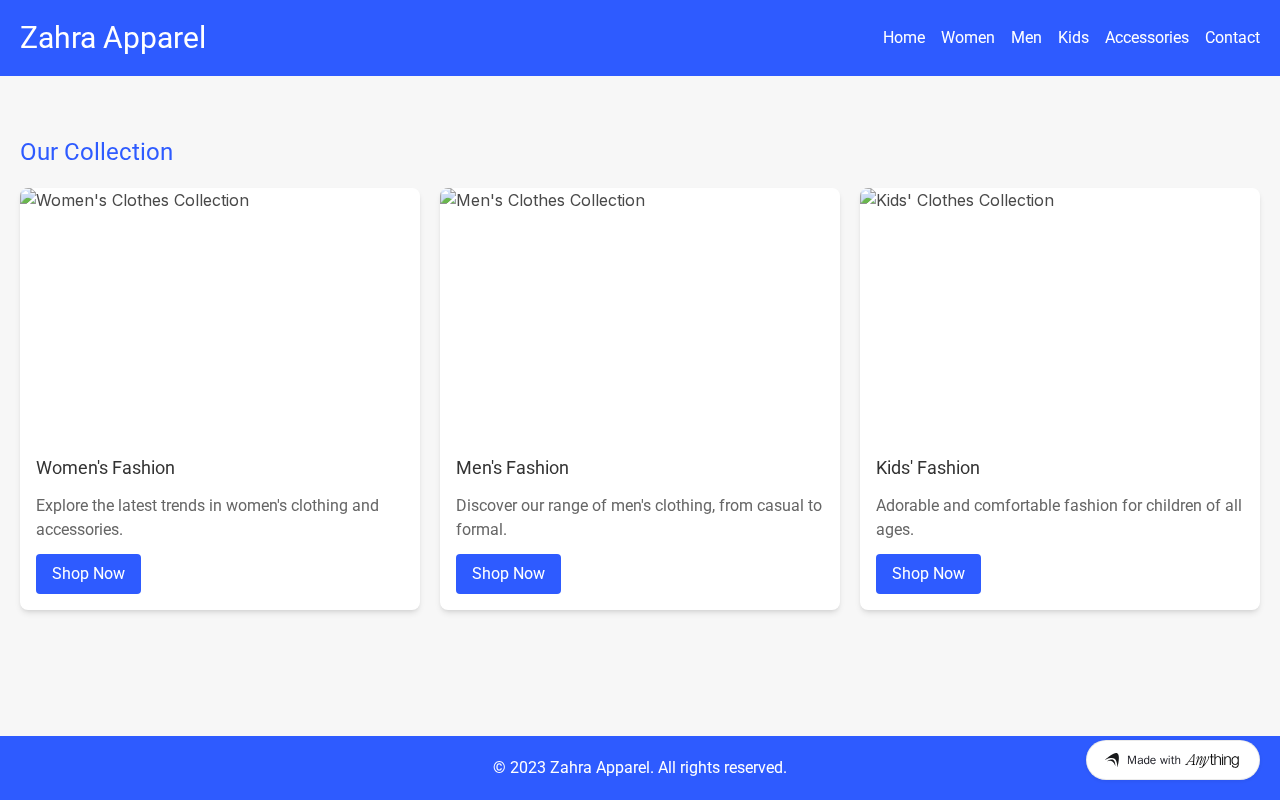This screenshot has width=1280, height=800.
Task: Click the Our Collection heading
Action: [x=96, y=152]
